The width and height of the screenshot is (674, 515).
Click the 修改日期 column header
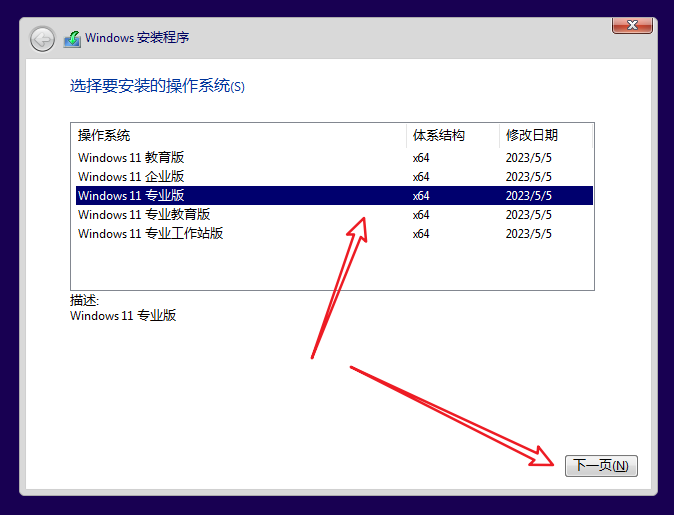545,135
